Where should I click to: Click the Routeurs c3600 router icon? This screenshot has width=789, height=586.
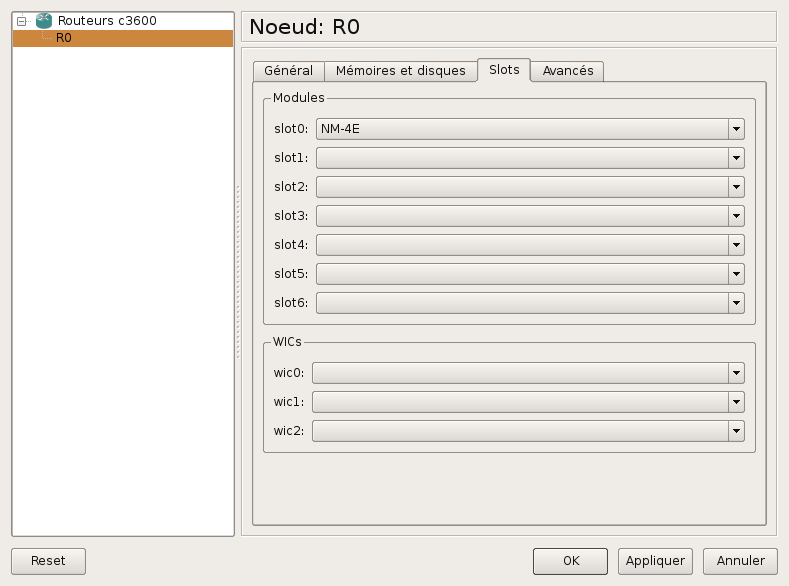(44, 21)
